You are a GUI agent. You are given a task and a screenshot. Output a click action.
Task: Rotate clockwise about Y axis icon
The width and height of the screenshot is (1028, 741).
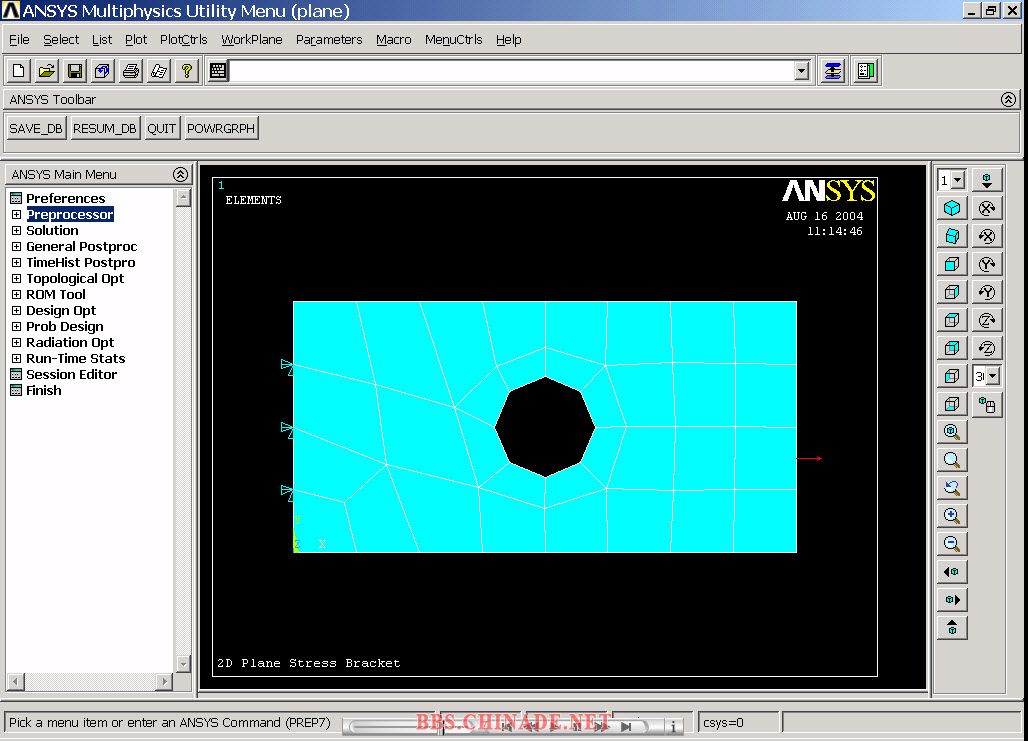pyautogui.click(x=987, y=264)
